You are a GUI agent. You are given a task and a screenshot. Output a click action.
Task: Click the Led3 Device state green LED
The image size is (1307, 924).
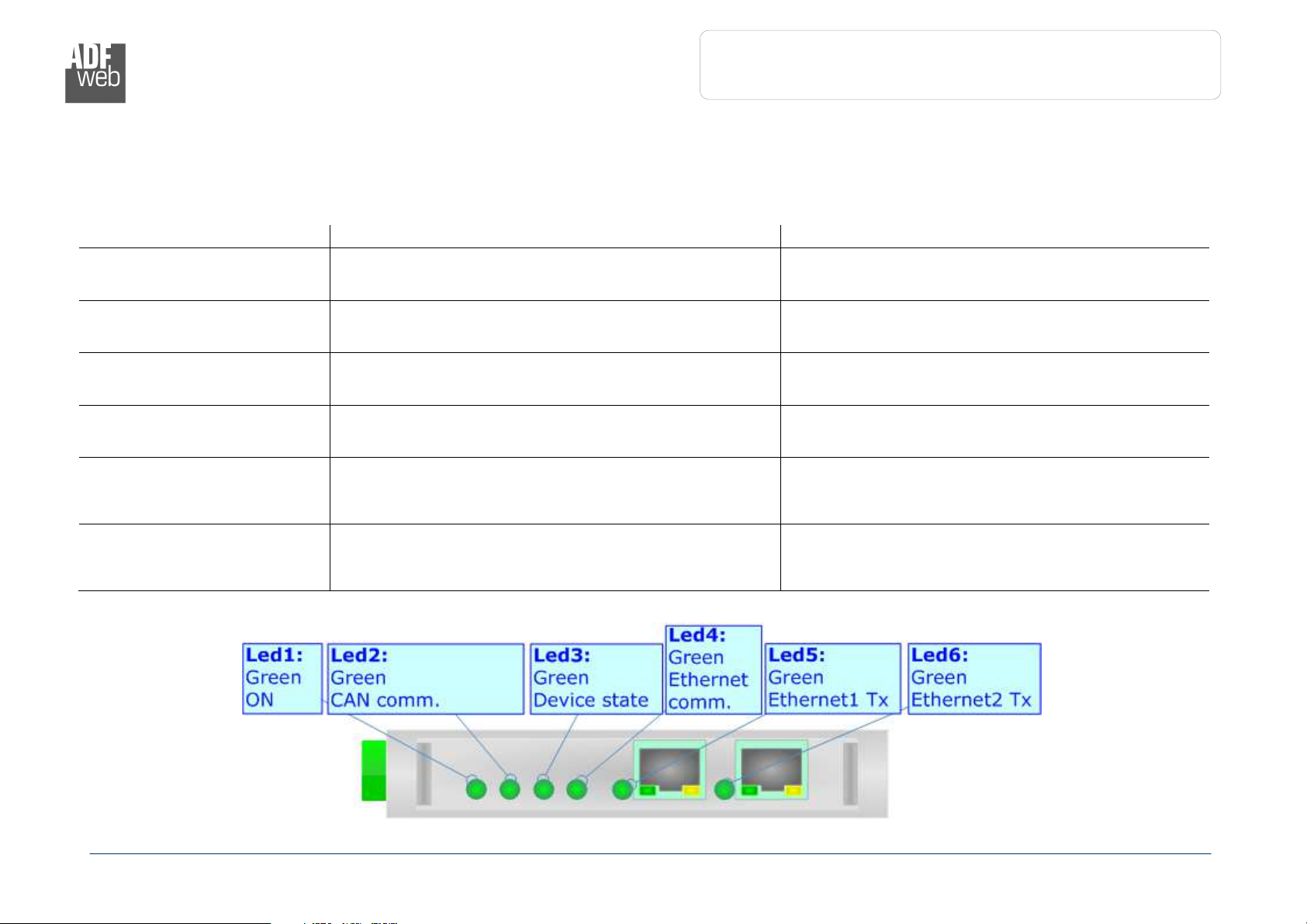coord(544,790)
